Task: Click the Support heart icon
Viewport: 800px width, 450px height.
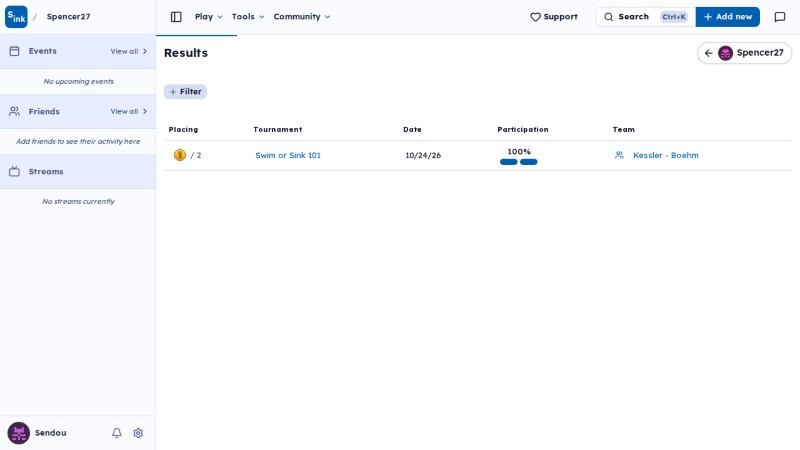Action: 535,17
